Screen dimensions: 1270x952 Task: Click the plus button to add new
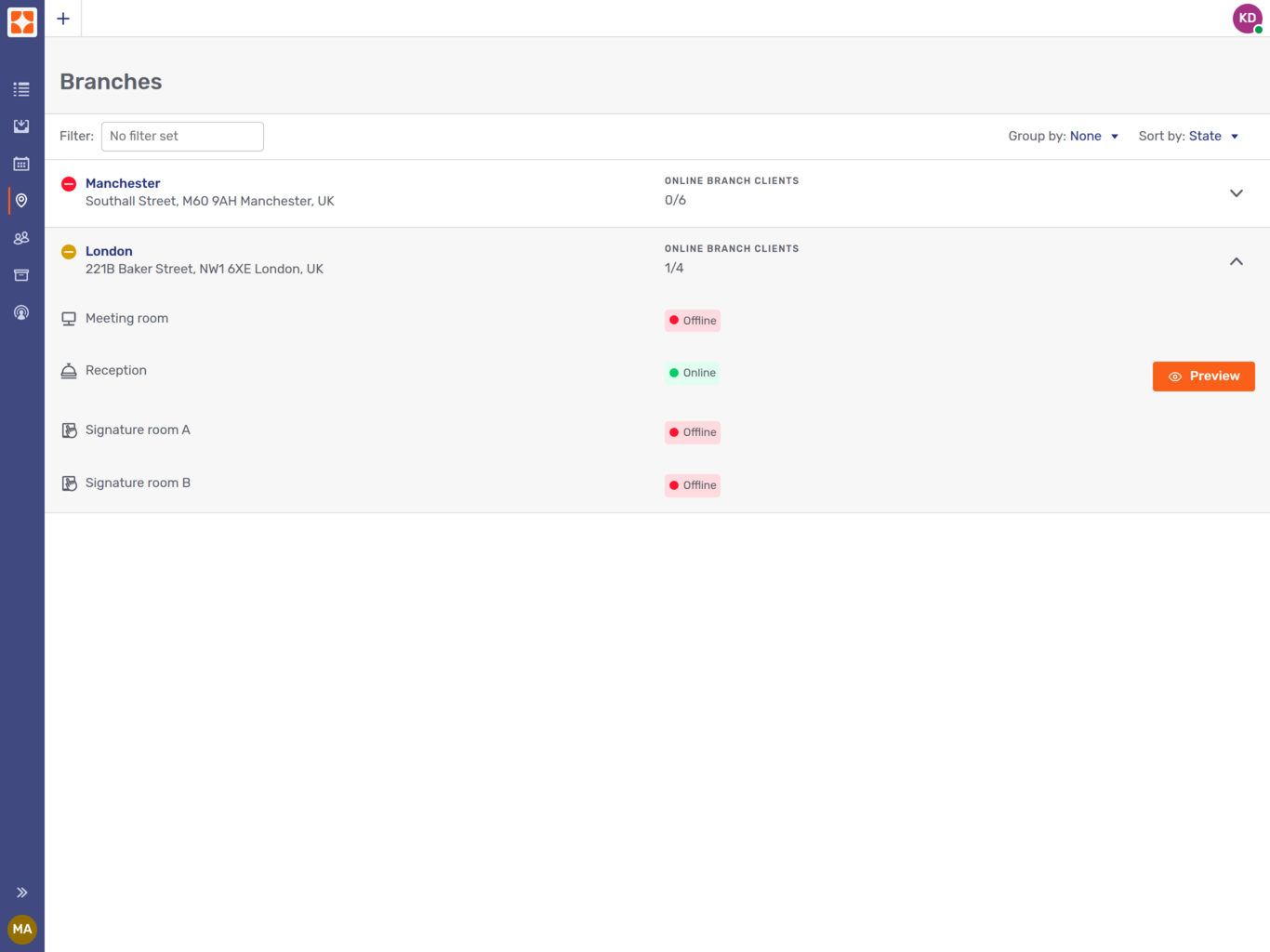click(63, 19)
